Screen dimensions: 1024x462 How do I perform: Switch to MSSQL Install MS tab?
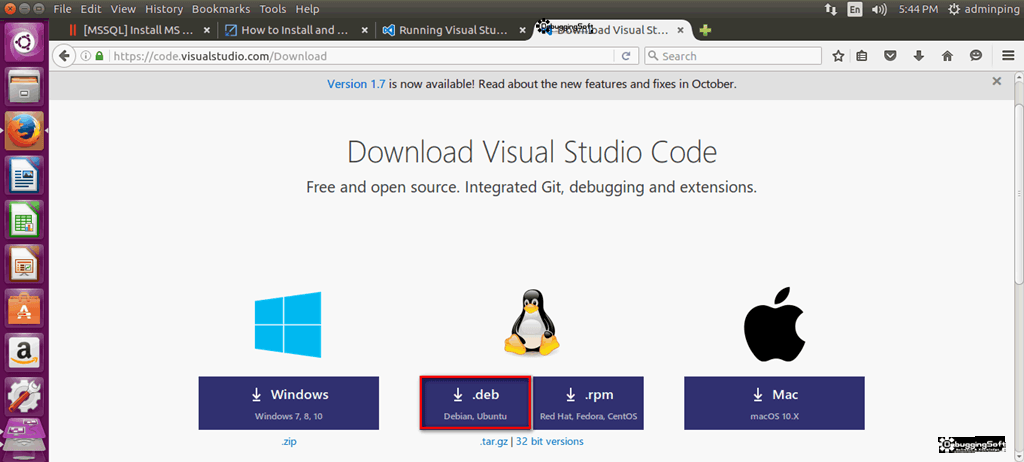(139, 30)
